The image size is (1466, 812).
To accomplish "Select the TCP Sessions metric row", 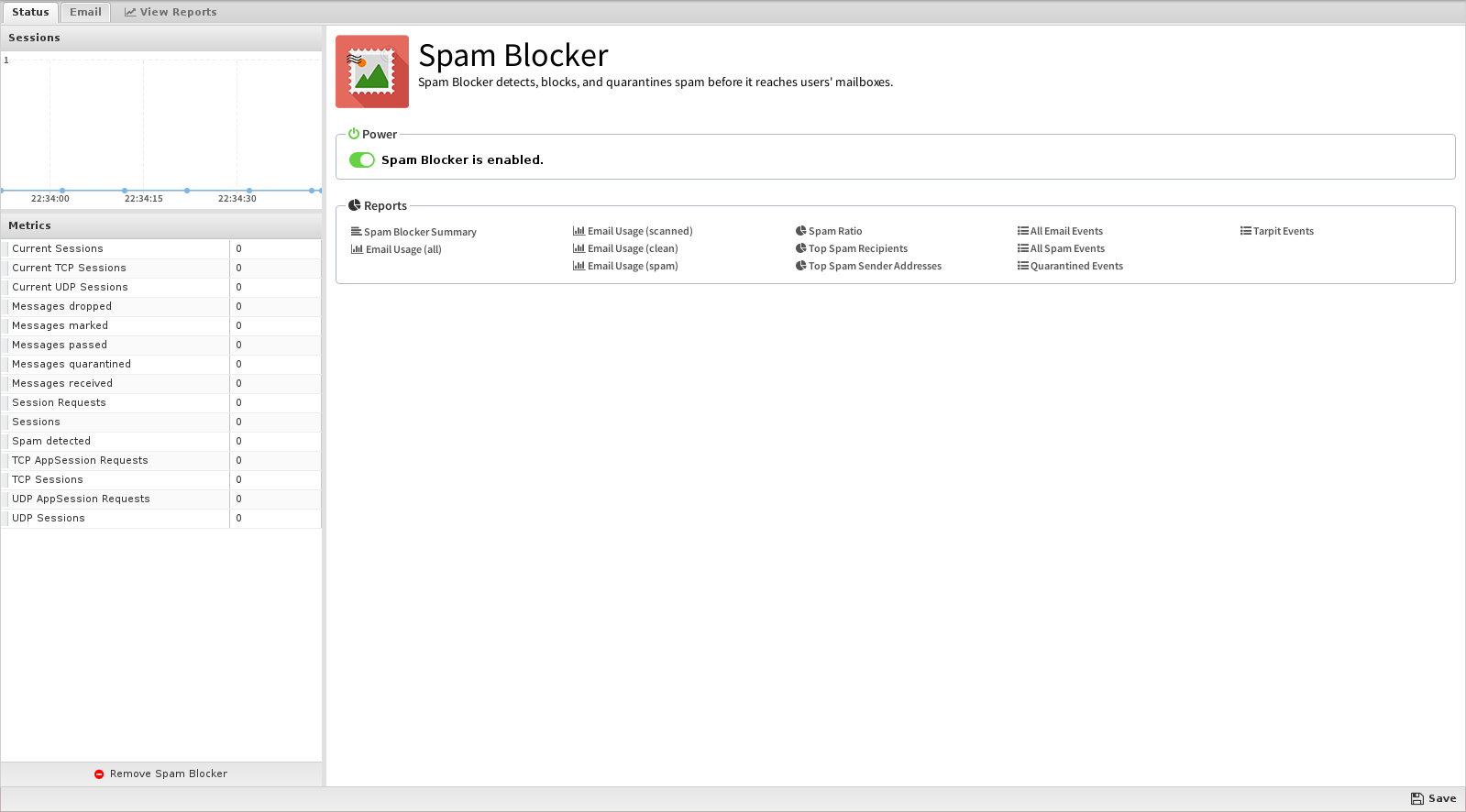I will point(161,479).
